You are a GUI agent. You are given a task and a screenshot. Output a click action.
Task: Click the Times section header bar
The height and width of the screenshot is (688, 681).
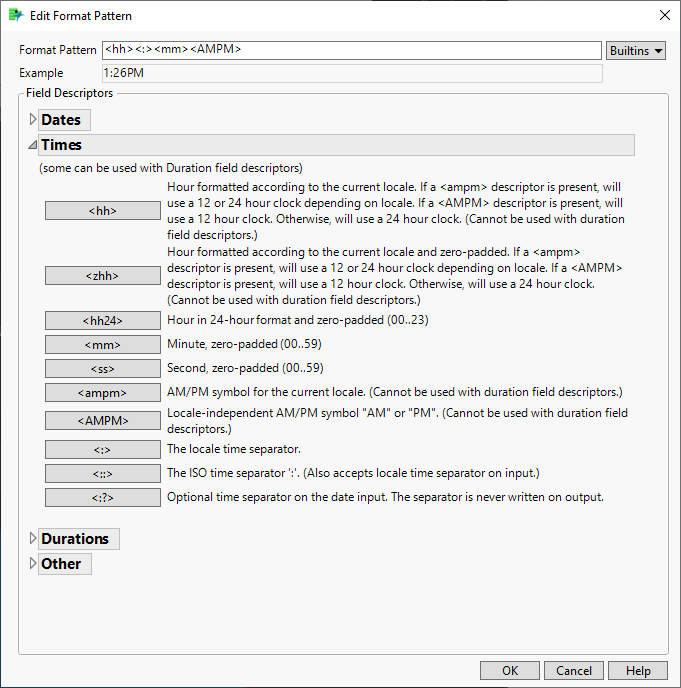[x=336, y=145]
